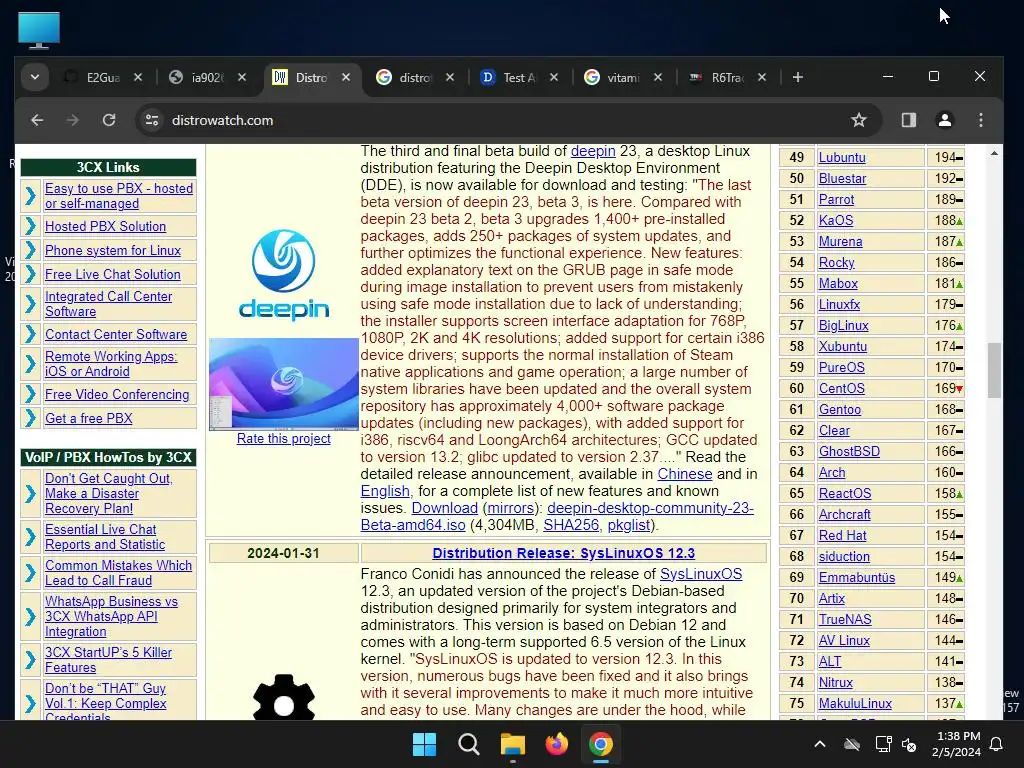This screenshot has width=1024, height=768.
Task: Open the Chinese release announcement link
Action: point(684,474)
